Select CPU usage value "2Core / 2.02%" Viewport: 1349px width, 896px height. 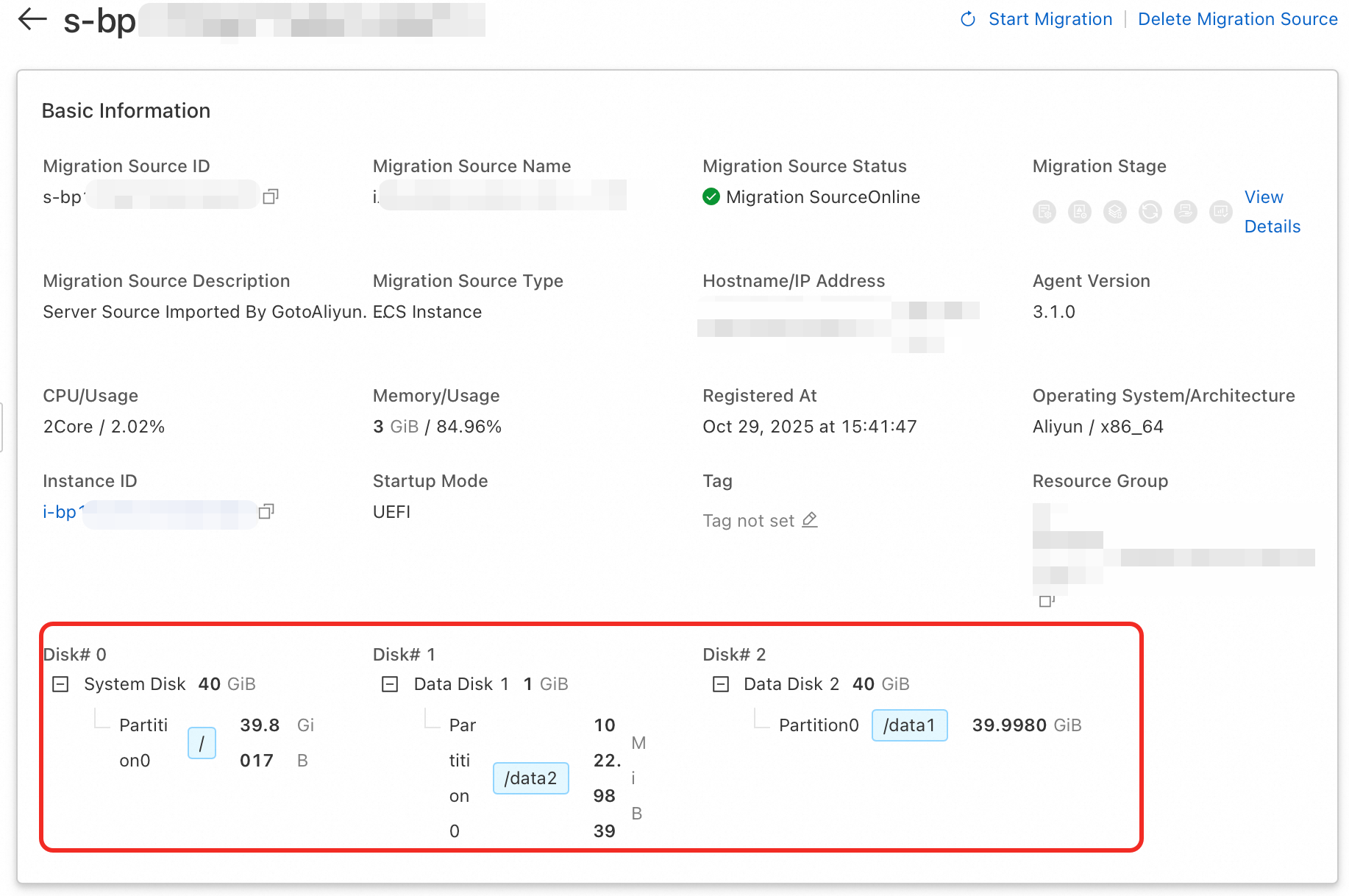click(x=104, y=427)
